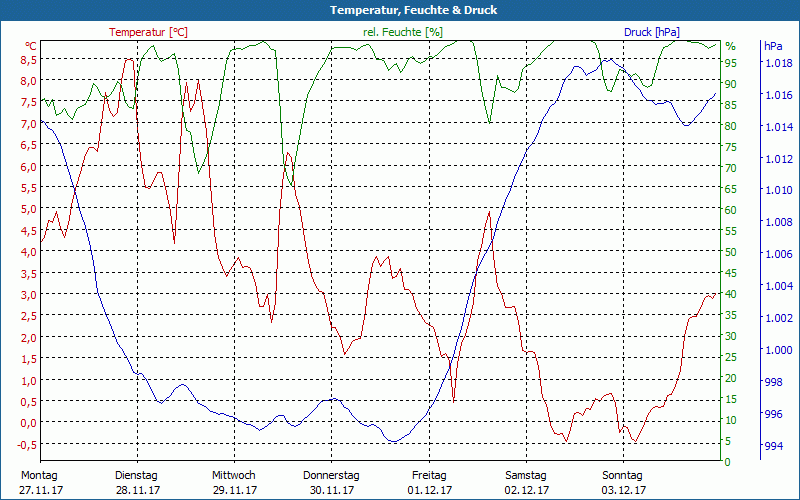Click the date '28.11.17'
The width and height of the screenshot is (800, 500).
click(138, 490)
